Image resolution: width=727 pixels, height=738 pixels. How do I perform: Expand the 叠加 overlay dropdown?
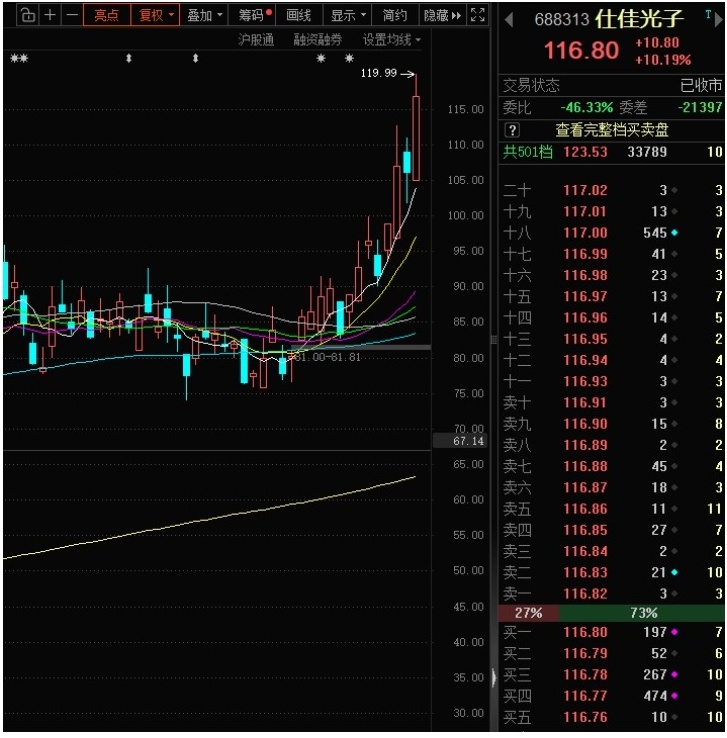[205, 15]
